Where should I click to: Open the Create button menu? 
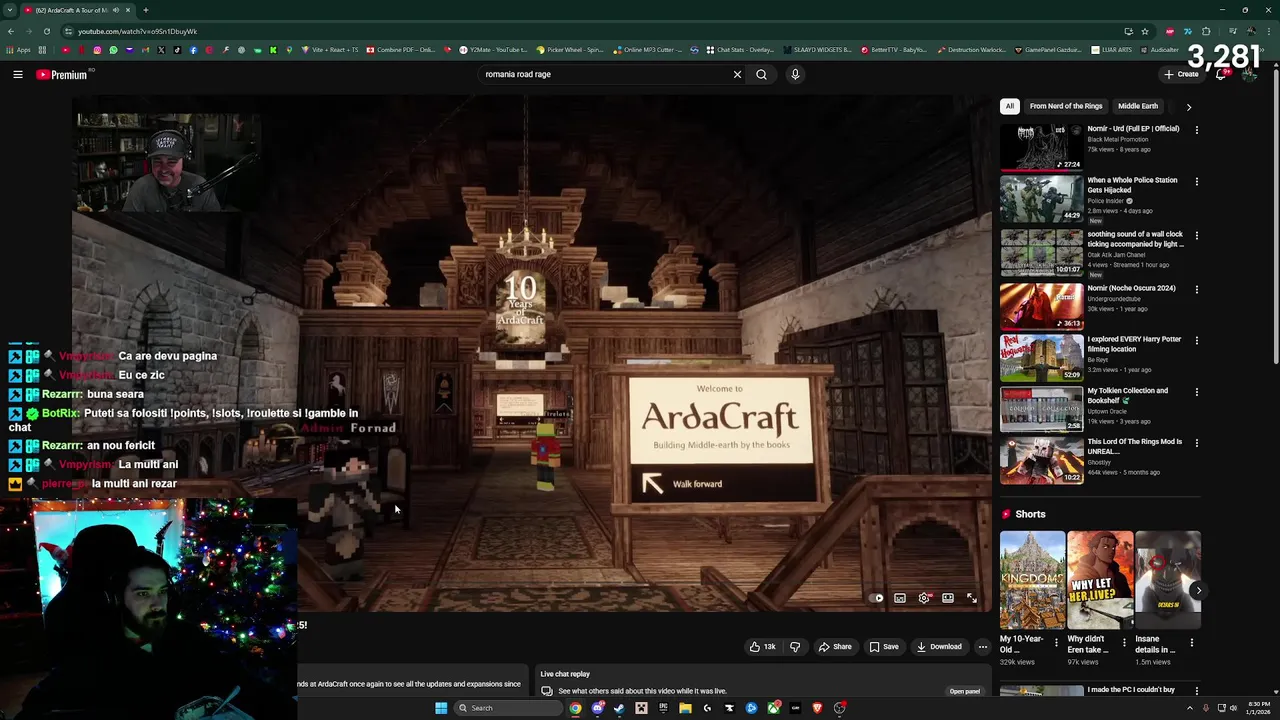click(1181, 74)
